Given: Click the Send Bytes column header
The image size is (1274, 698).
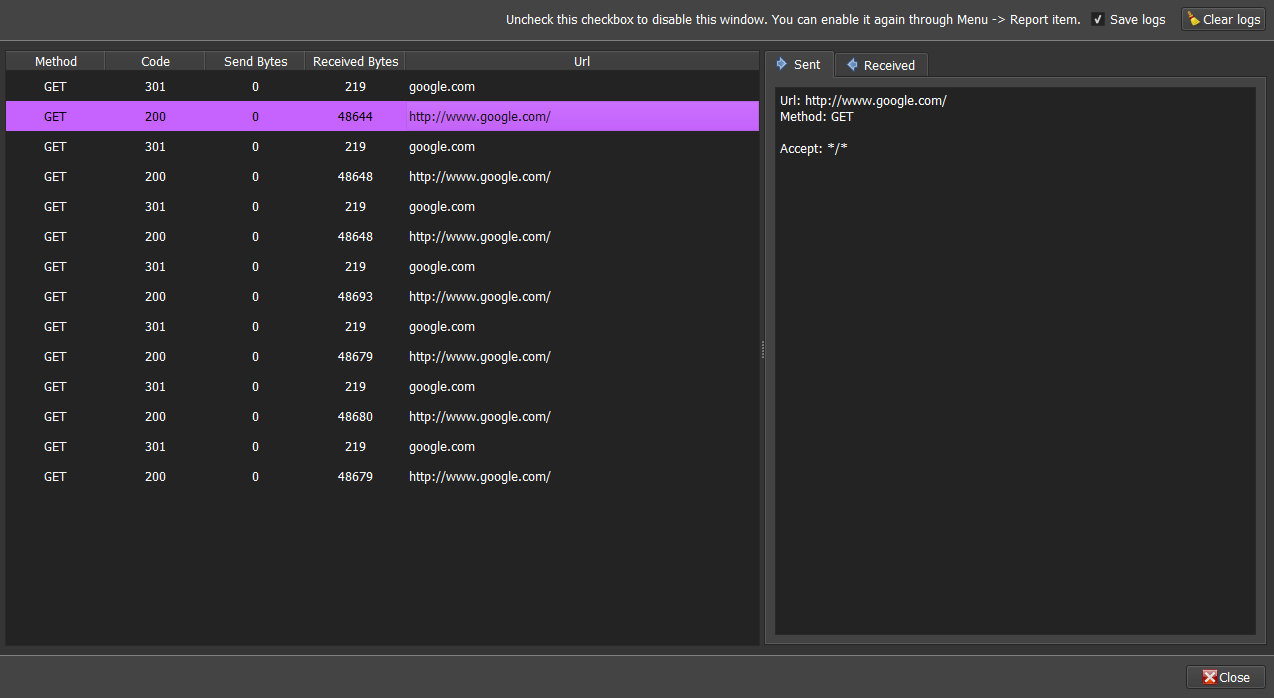Looking at the screenshot, I should pos(255,61).
